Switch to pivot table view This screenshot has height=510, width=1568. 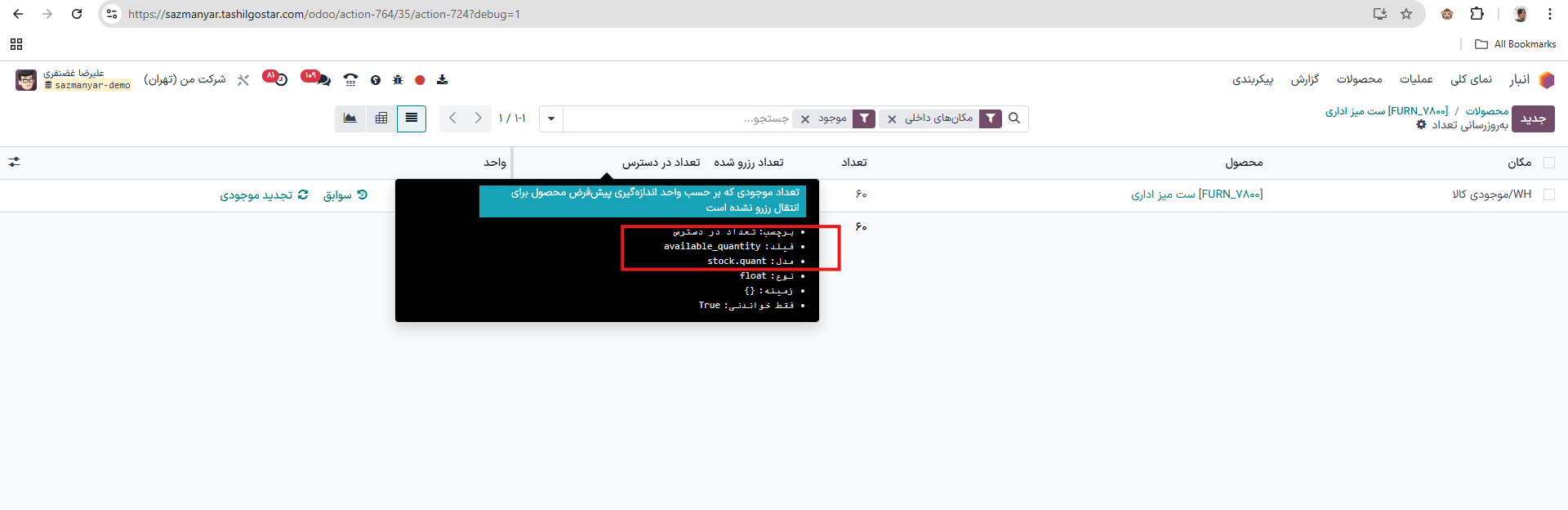381,119
